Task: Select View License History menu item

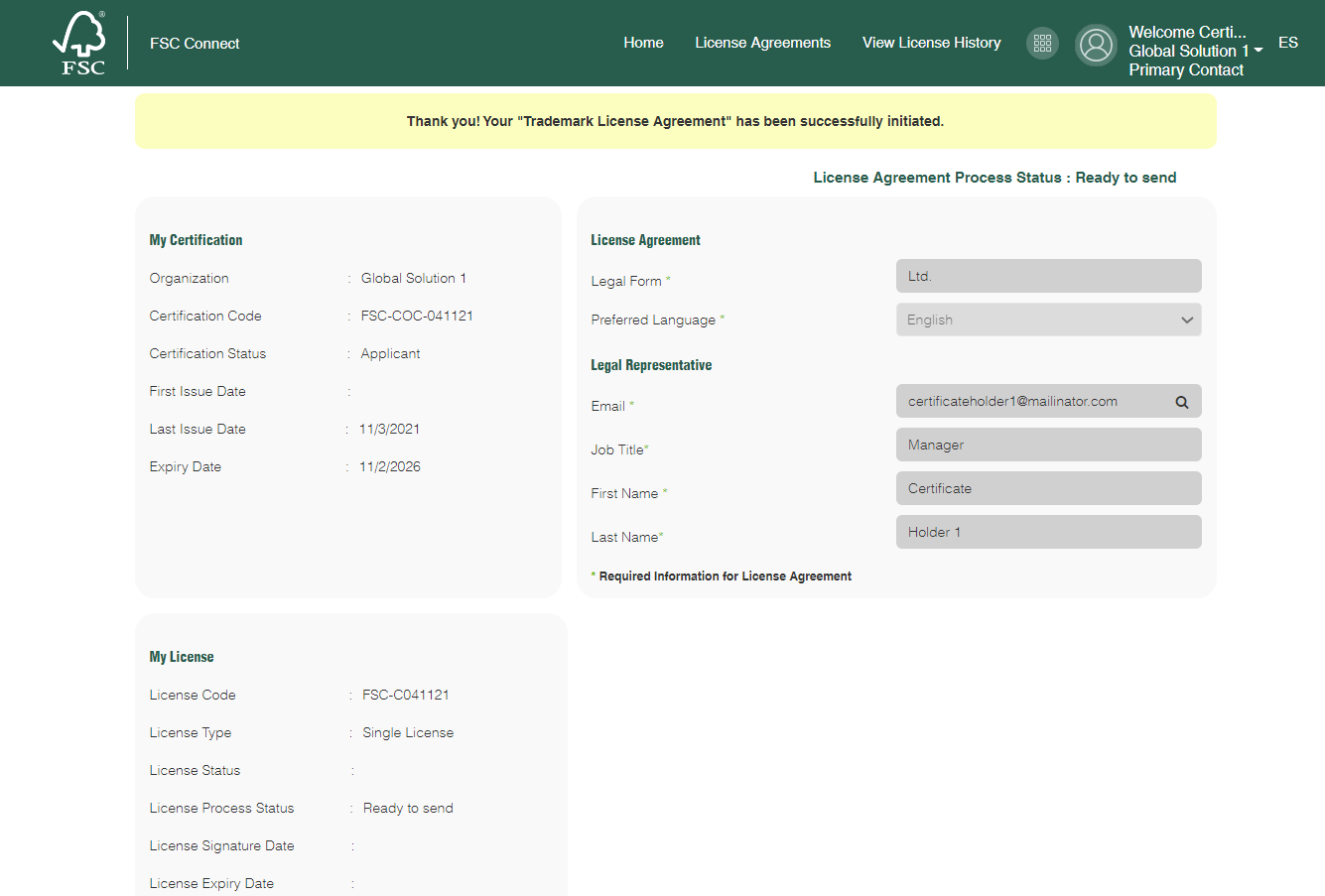Action: tap(931, 43)
